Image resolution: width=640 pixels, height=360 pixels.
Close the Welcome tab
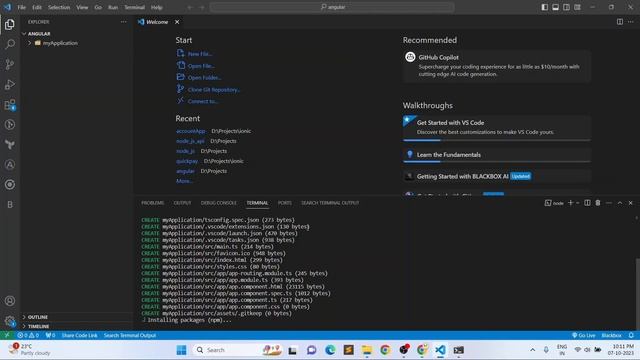point(177,22)
